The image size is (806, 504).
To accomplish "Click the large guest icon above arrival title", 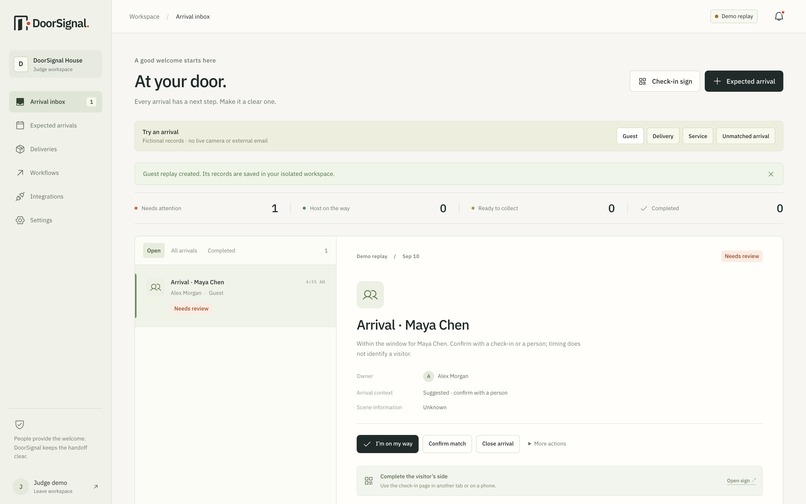I will coord(370,295).
